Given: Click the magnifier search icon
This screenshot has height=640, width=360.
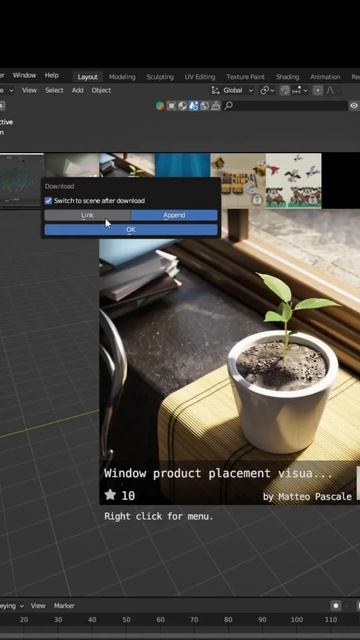Looking at the screenshot, I should point(229,106).
